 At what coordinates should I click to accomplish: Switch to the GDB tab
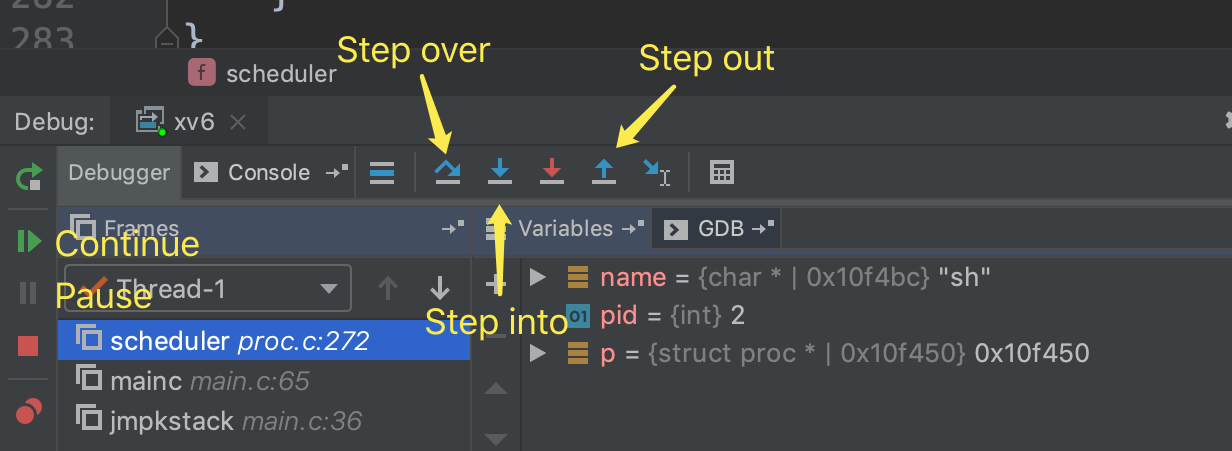[x=720, y=229]
